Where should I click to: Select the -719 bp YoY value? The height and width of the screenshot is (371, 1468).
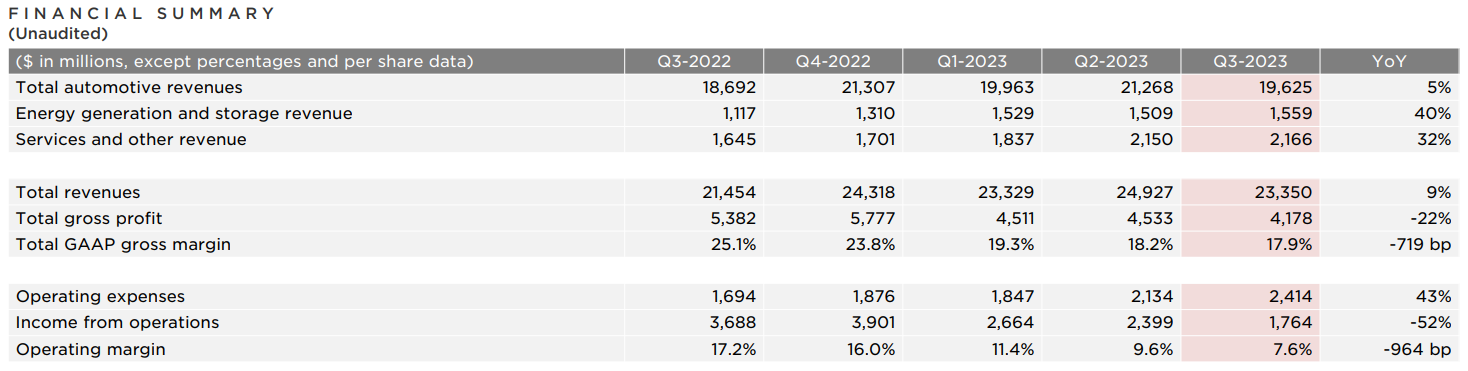(1419, 244)
